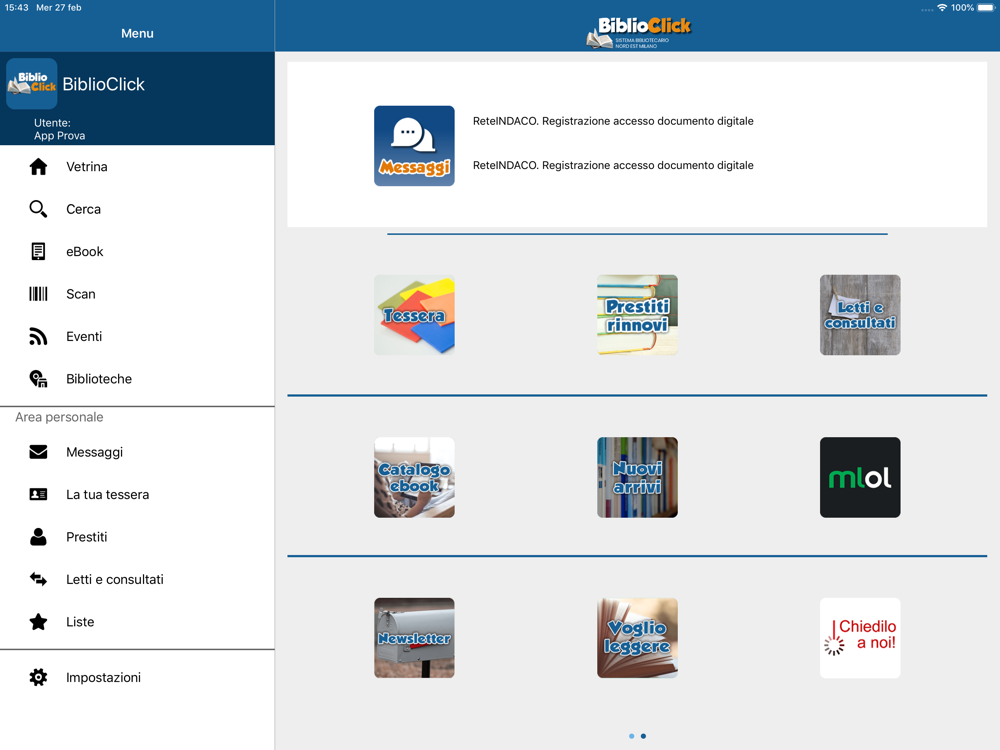This screenshot has height=750, width=1000.
Task: Open the Letti e consultati tile
Action: coord(860,315)
